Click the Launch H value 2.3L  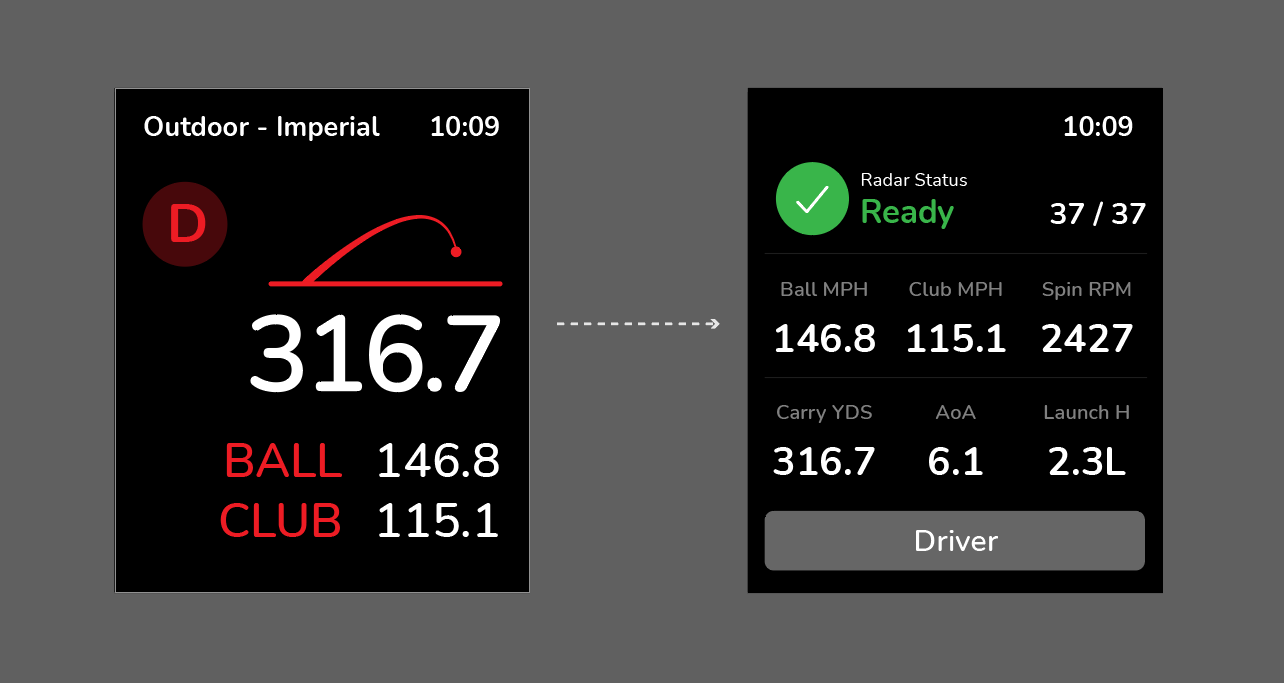[x=1087, y=462]
